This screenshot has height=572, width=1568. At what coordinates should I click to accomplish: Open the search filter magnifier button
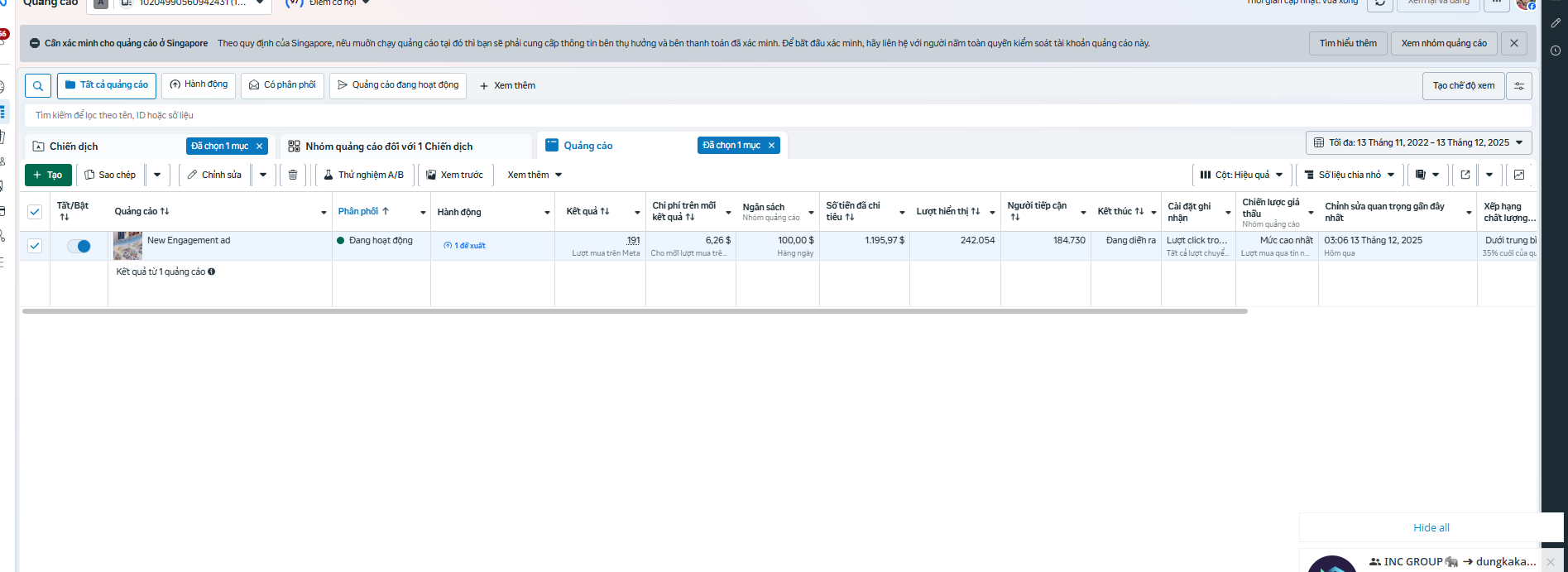pos(38,86)
